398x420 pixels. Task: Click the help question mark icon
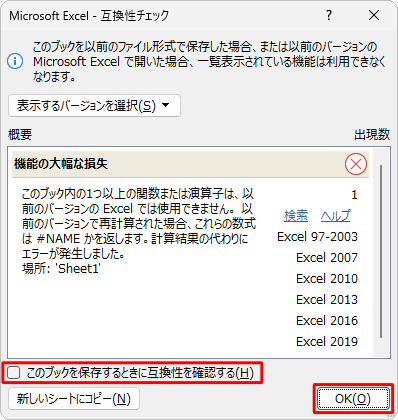point(329,15)
